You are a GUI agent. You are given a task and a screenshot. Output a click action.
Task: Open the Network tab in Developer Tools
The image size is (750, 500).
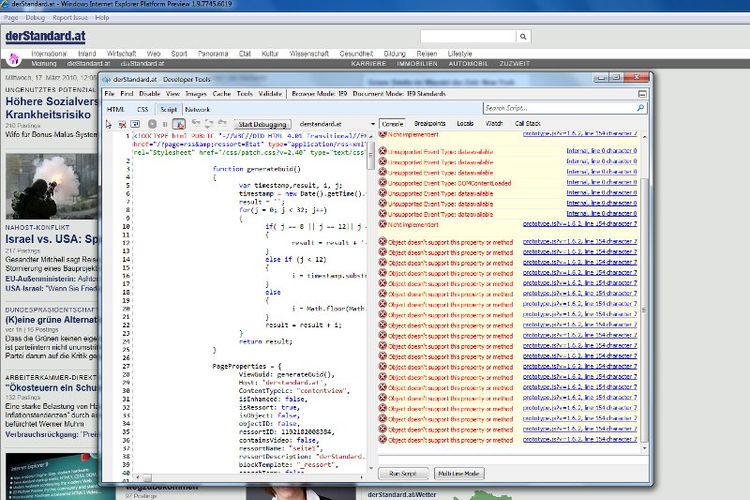(x=197, y=108)
